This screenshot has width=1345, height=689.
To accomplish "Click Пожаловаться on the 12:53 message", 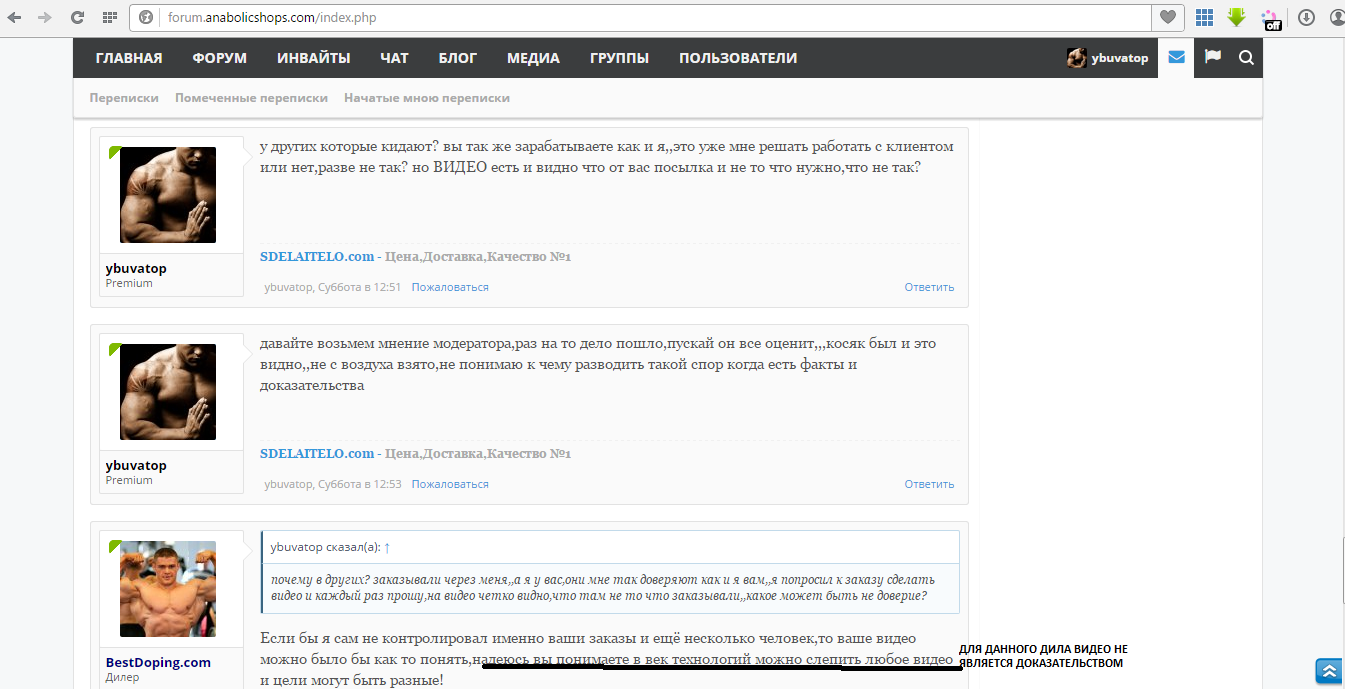I will (x=450, y=484).
